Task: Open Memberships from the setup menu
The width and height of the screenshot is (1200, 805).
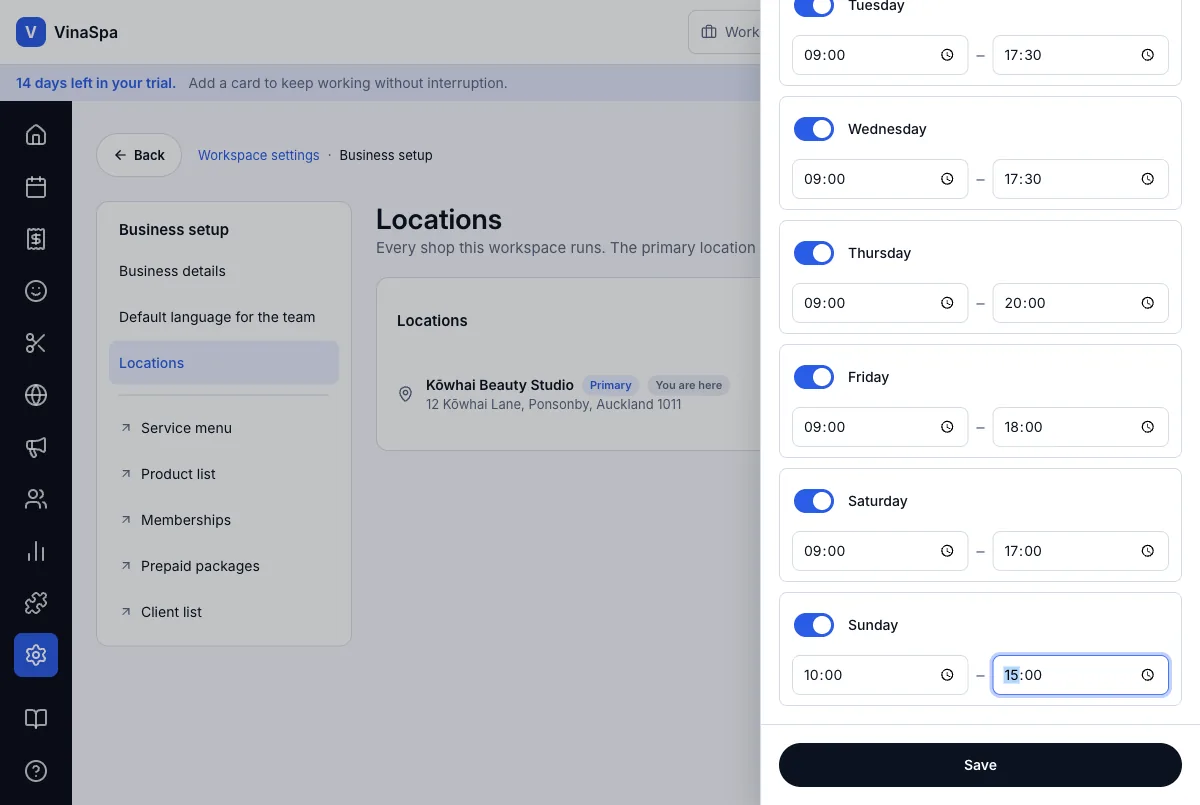Action: pyautogui.click(x=224, y=520)
